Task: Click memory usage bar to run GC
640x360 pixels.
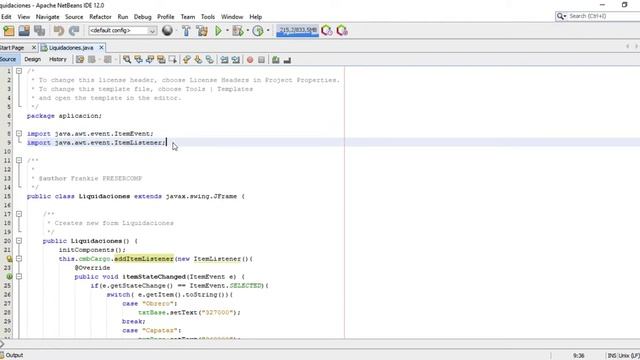Action: point(297,31)
